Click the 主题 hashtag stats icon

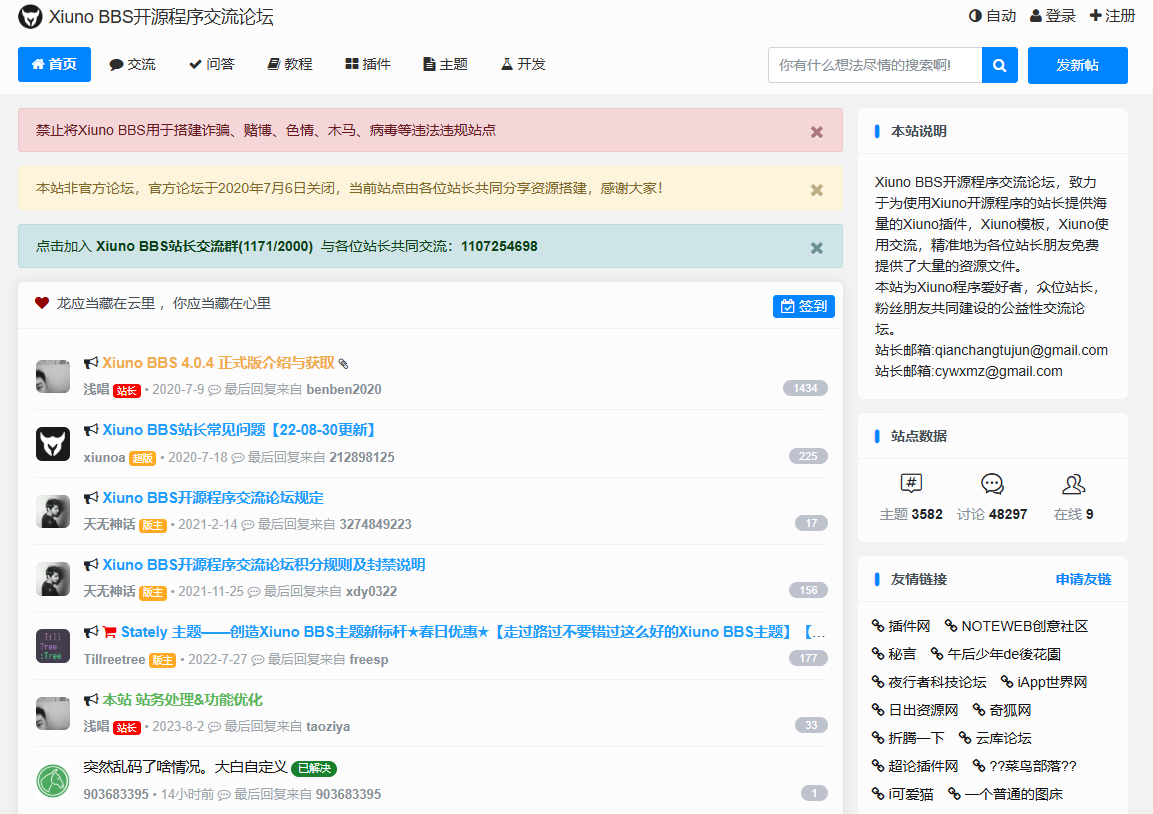[x=911, y=483]
